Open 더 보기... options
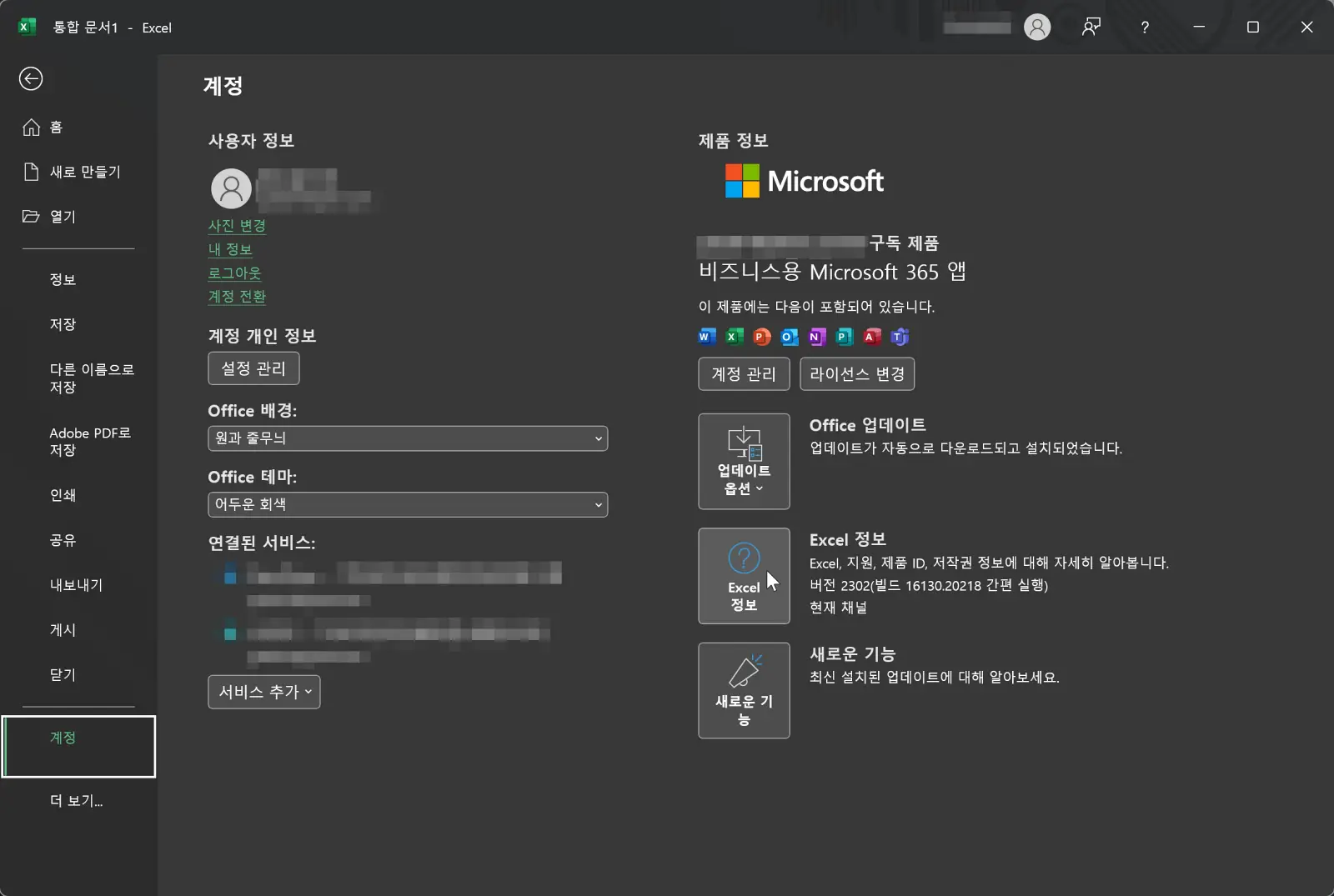This screenshot has height=896, width=1334. click(78, 801)
